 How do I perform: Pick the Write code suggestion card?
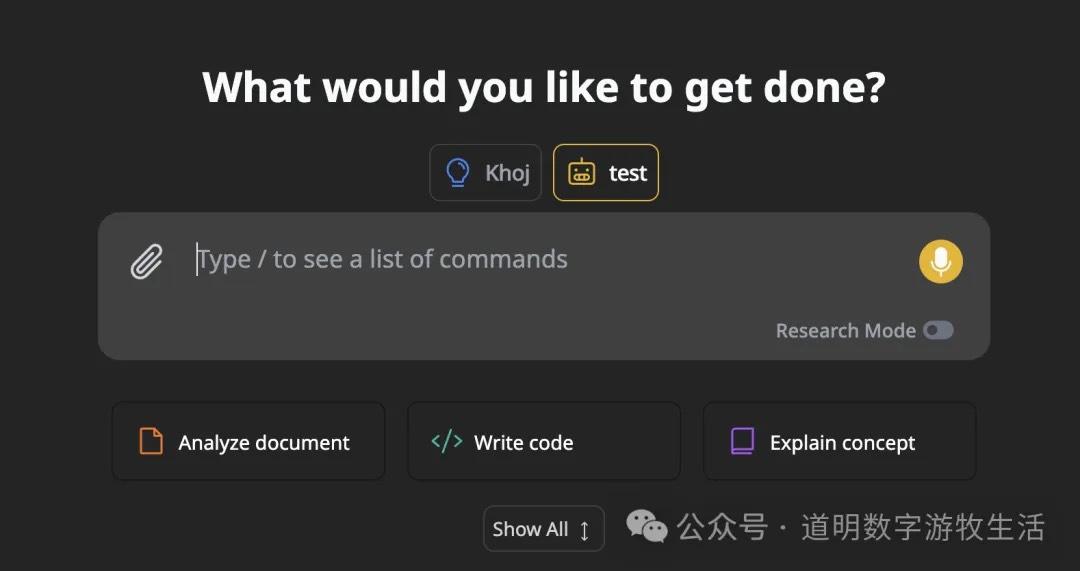click(x=543, y=442)
